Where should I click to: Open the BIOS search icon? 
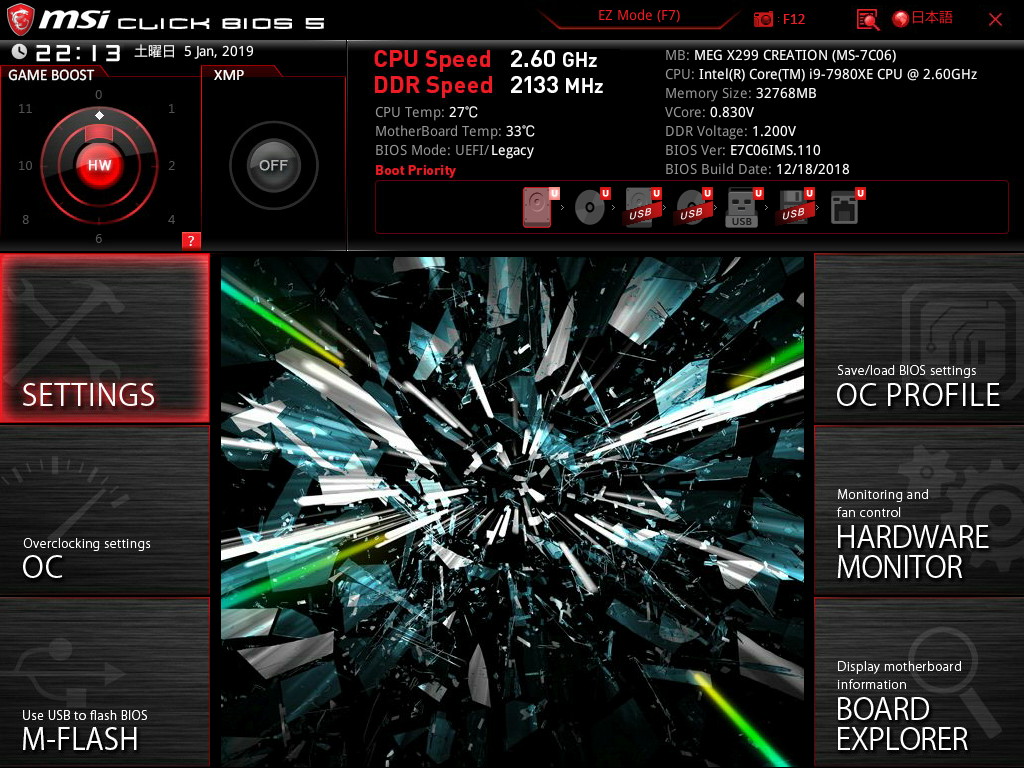point(867,19)
